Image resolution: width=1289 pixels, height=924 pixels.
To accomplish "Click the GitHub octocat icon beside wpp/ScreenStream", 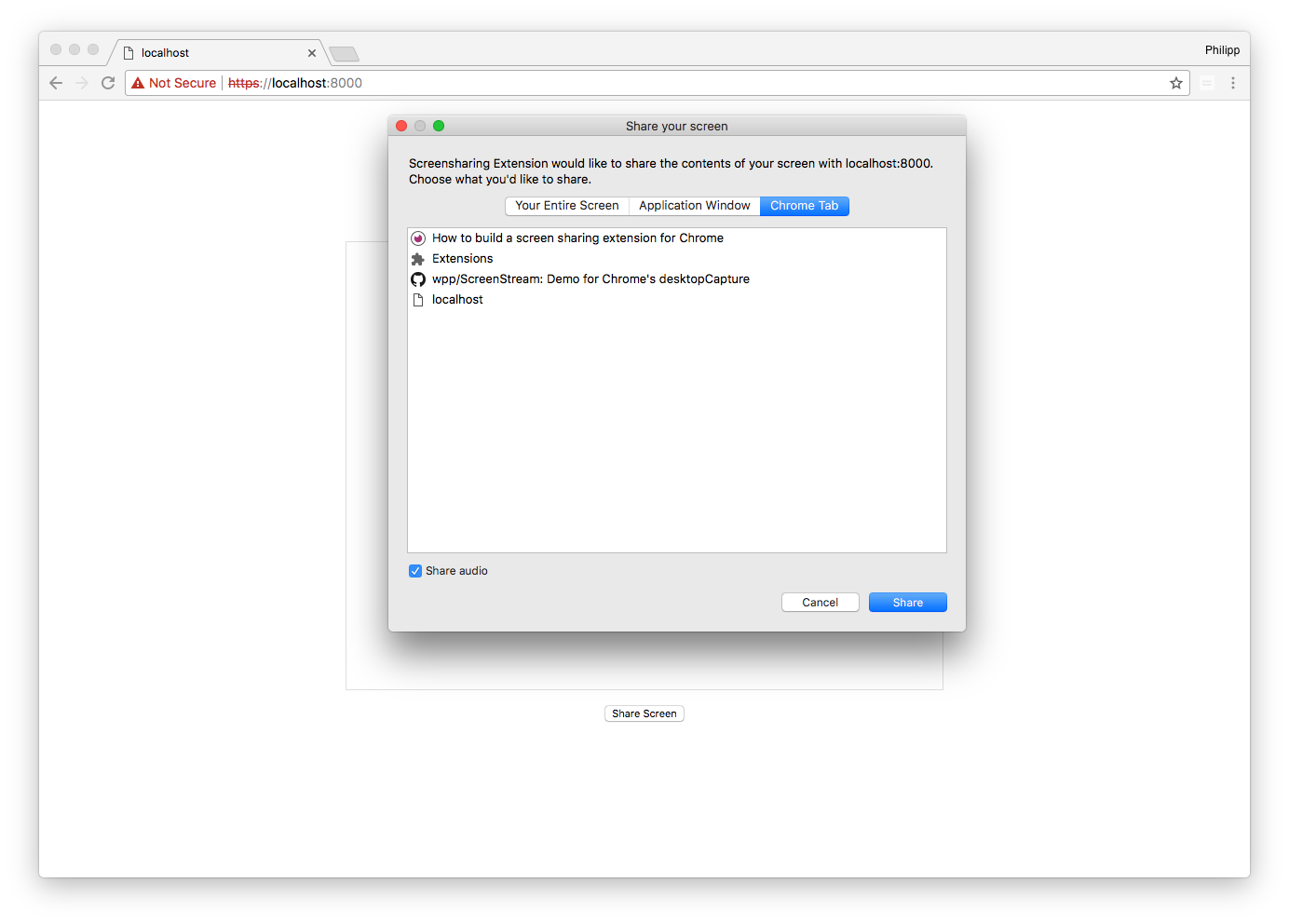I will (x=418, y=279).
